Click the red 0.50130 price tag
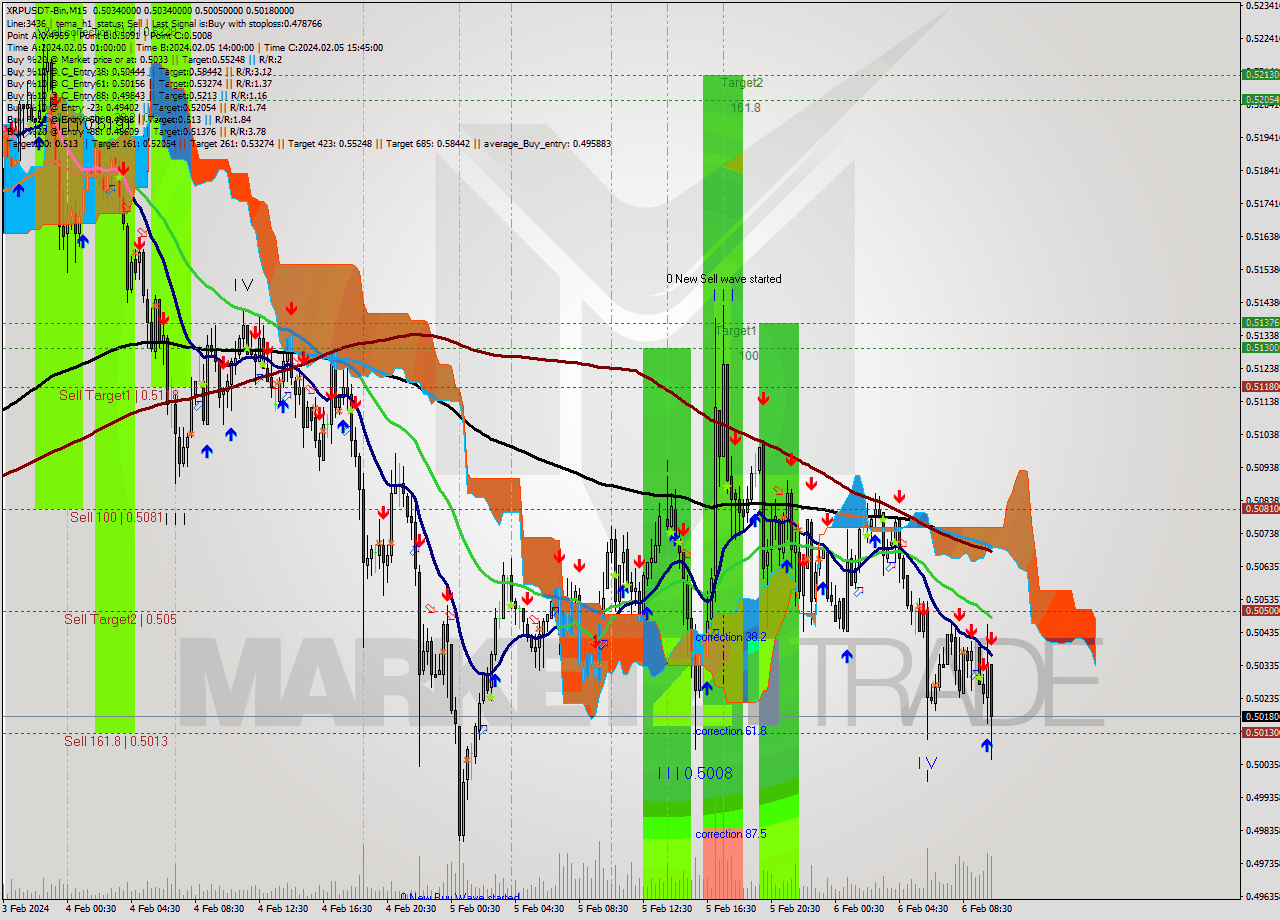Image resolution: width=1280 pixels, height=920 pixels. [1260, 732]
